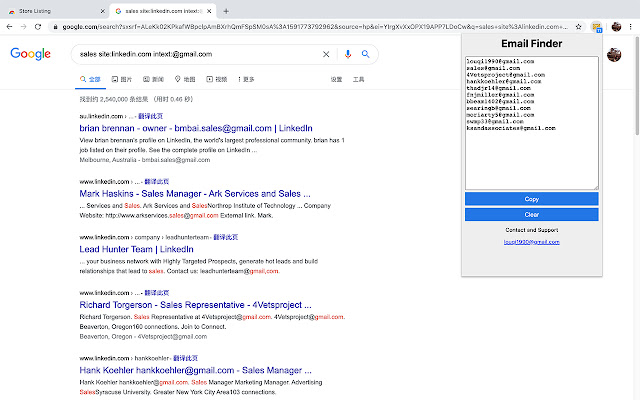Clear the search box with X icon
The image size is (640, 400).
pos(326,54)
